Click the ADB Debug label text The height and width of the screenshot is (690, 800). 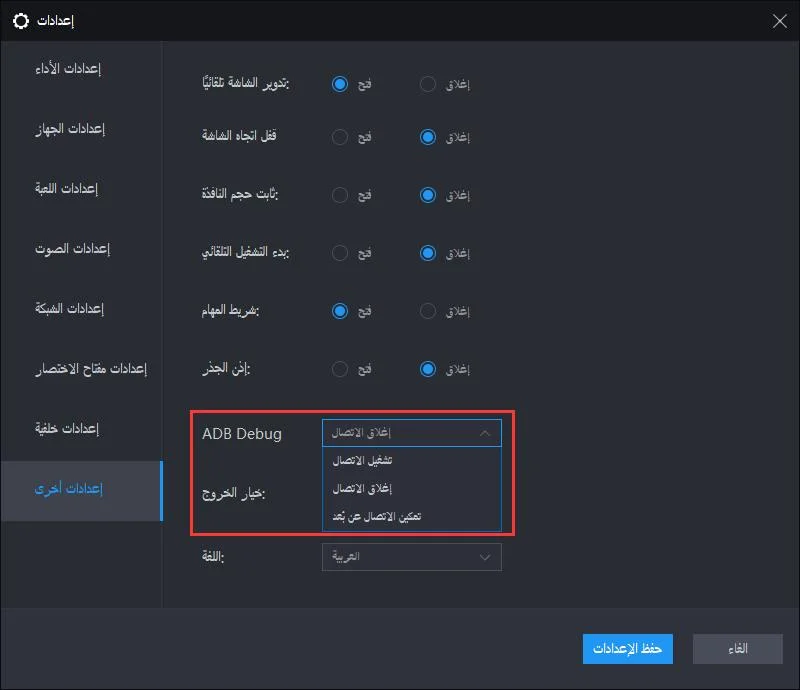pos(242,434)
